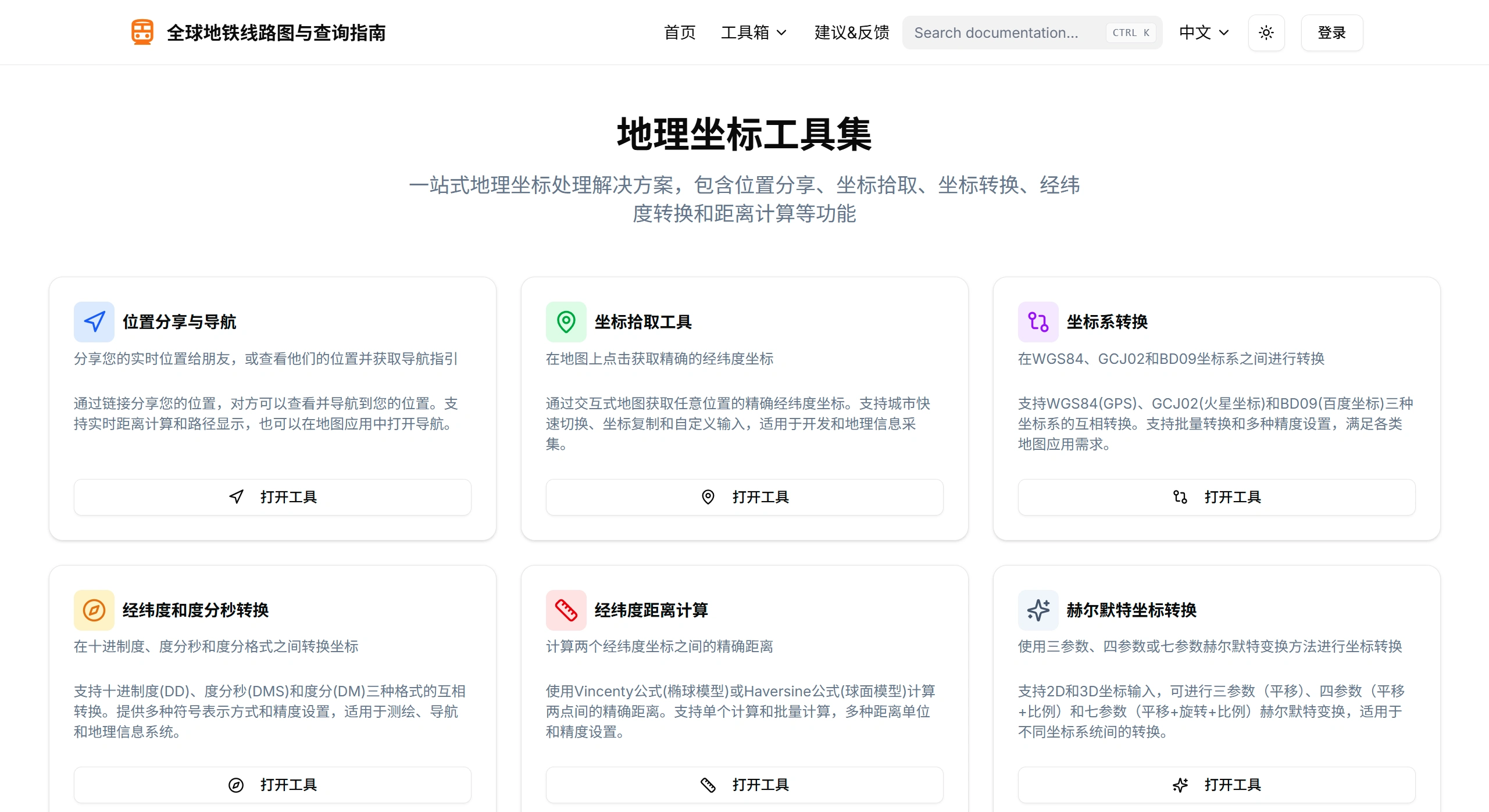
Task: Expand the language chevron next to 中文
Action: click(x=1224, y=34)
